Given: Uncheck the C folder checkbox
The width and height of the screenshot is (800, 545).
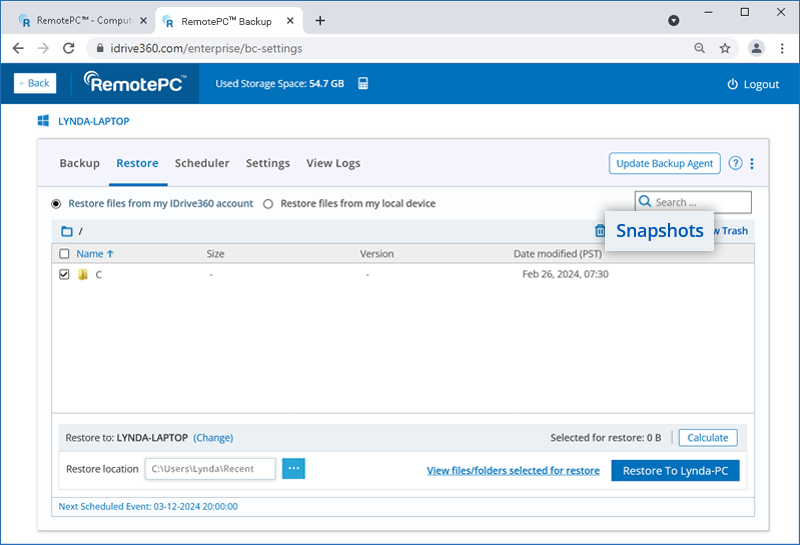Looking at the screenshot, I should pyautogui.click(x=65, y=274).
